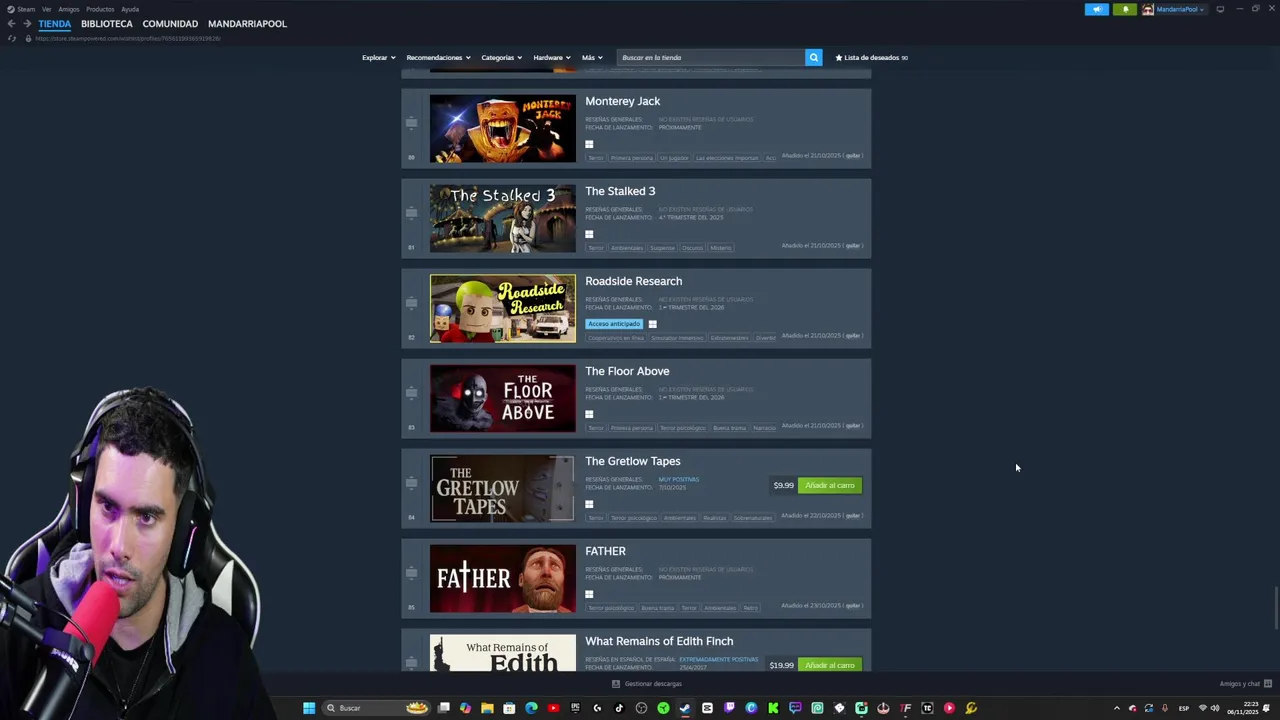
Task: Open The Stalked 3 thumbnail
Action: point(503,219)
